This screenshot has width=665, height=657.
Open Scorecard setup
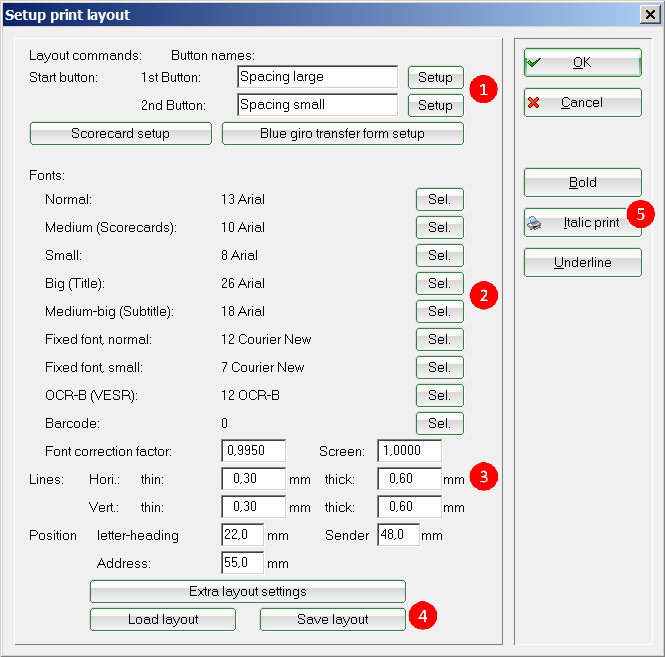(120, 134)
